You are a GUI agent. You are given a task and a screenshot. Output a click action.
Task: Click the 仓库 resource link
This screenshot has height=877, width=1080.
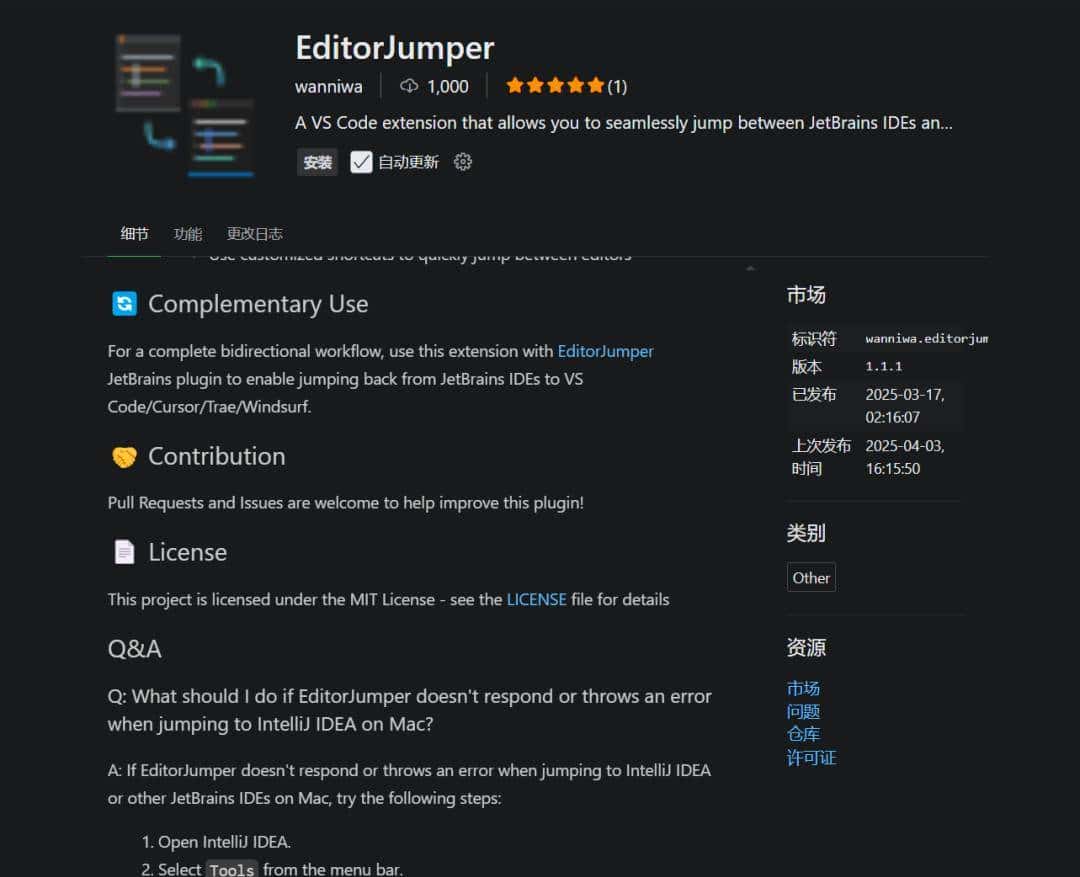[804, 734]
